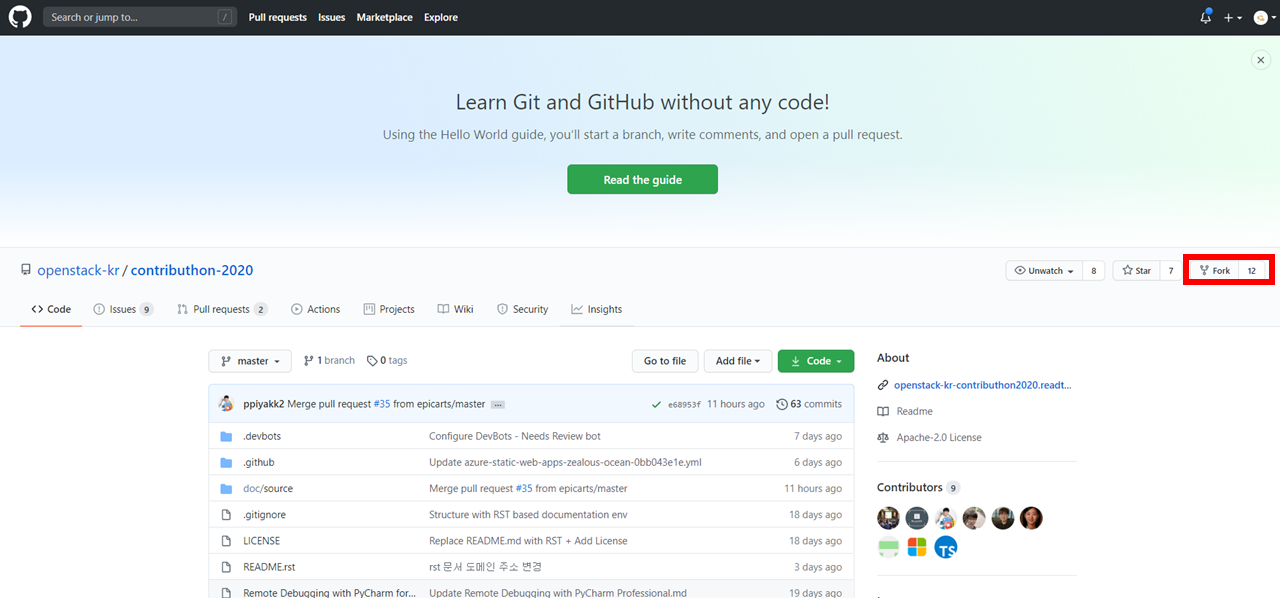This screenshot has width=1280, height=598.
Task: View the 7 stargazers count
Action: [1171, 271]
